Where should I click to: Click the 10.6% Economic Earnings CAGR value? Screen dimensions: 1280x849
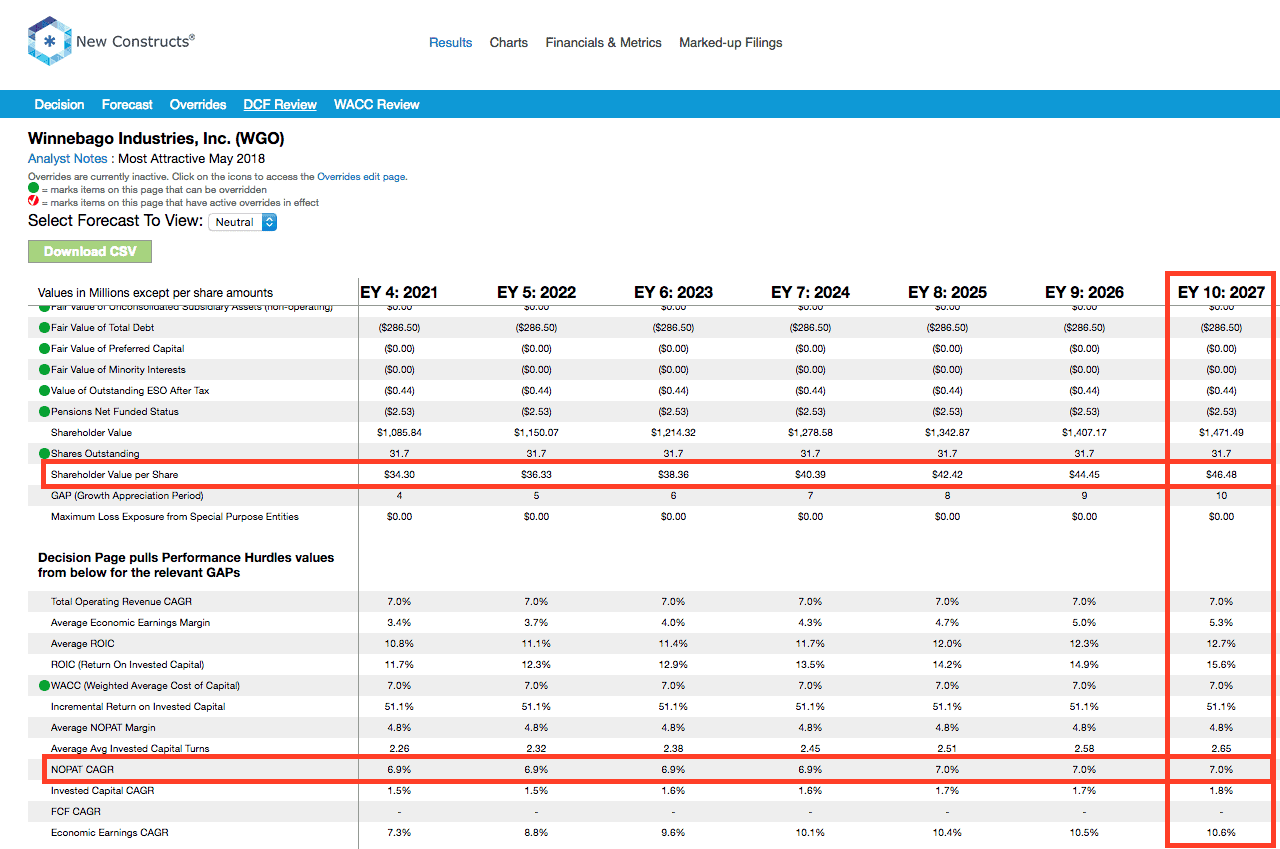tap(1221, 833)
